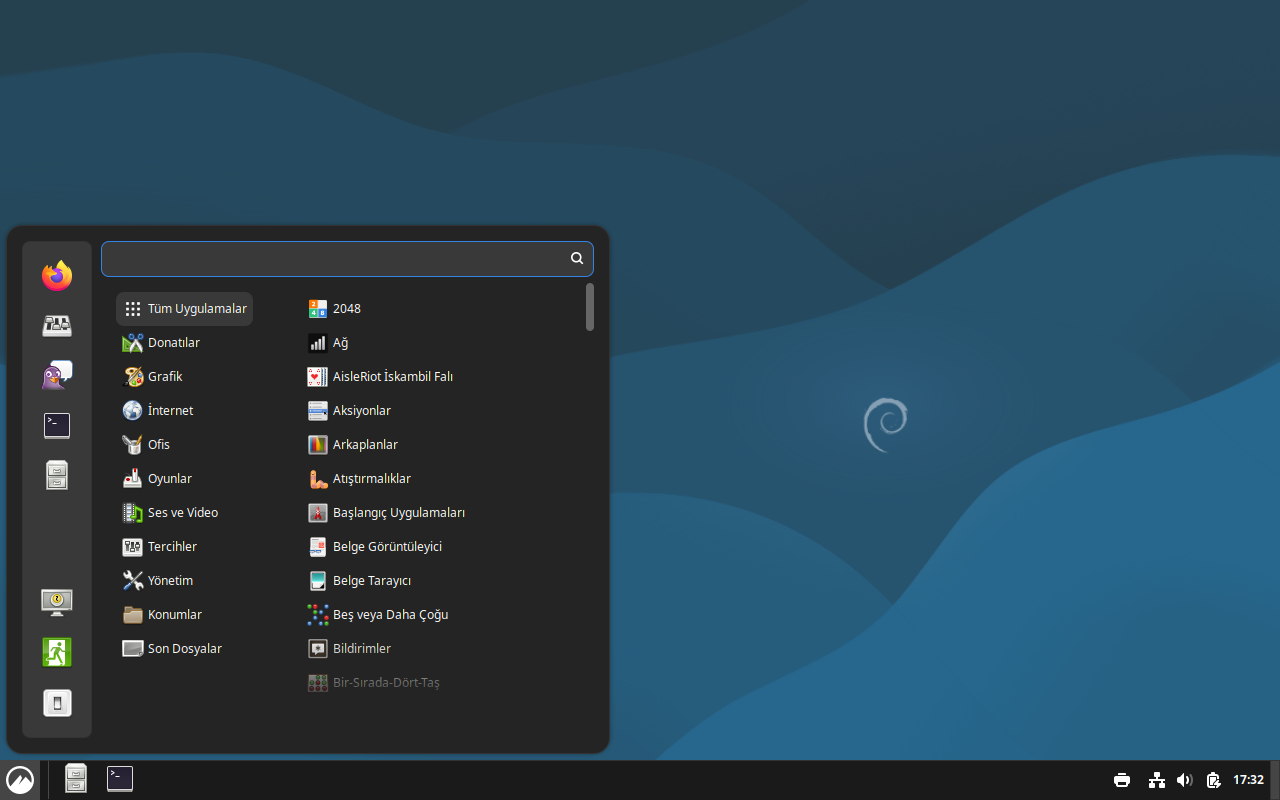Click the battery power tray icon
Image resolution: width=1280 pixels, height=800 pixels.
click(x=1213, y=780)
